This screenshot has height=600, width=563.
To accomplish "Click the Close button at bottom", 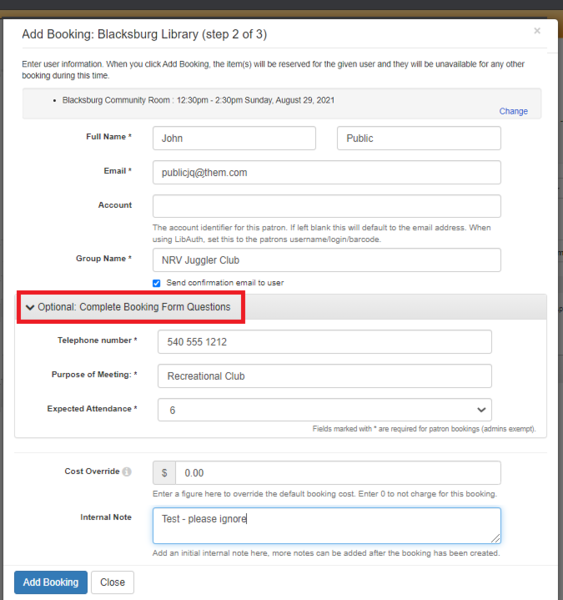I will 113,582.
